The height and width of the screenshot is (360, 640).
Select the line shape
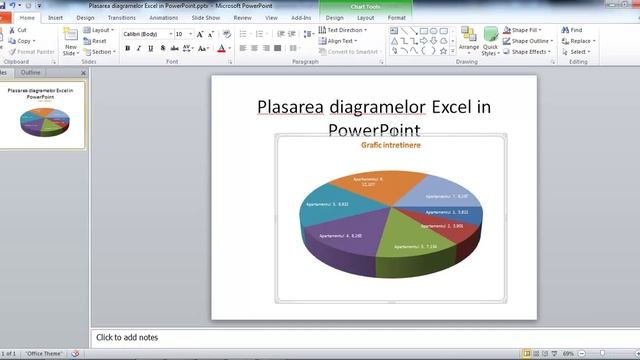pyautogui.click(x=404, y=31)
